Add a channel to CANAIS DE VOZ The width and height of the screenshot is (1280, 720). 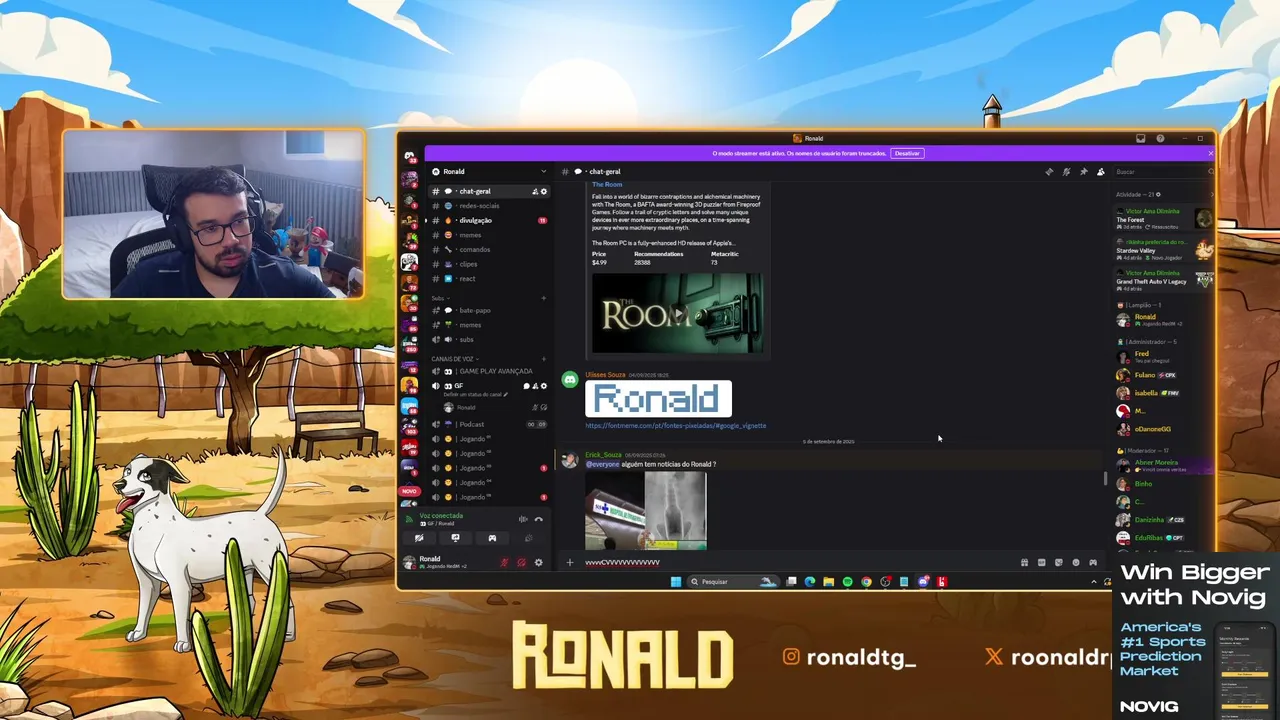pos(544,358)
